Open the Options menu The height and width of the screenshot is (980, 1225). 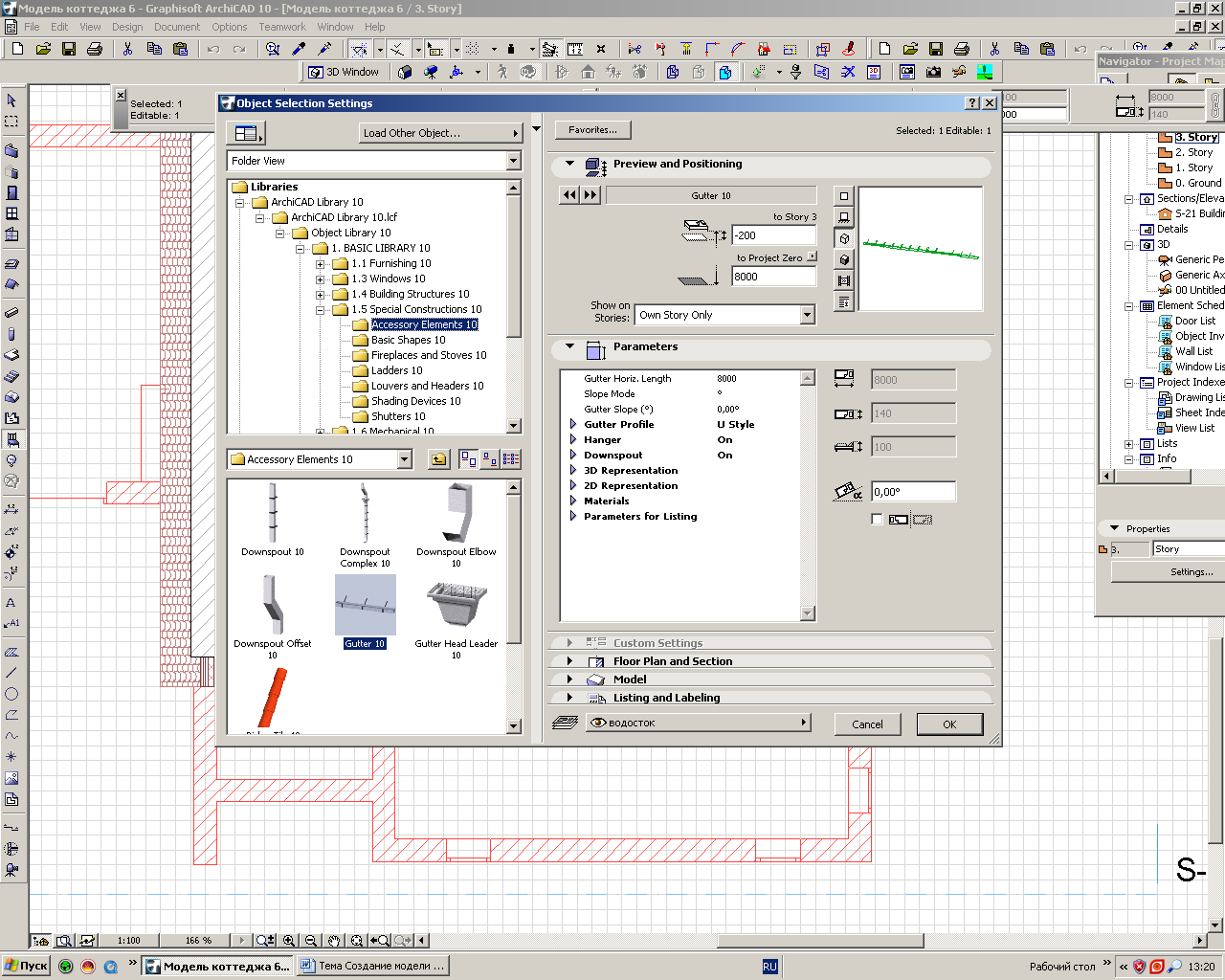[230, 27]
